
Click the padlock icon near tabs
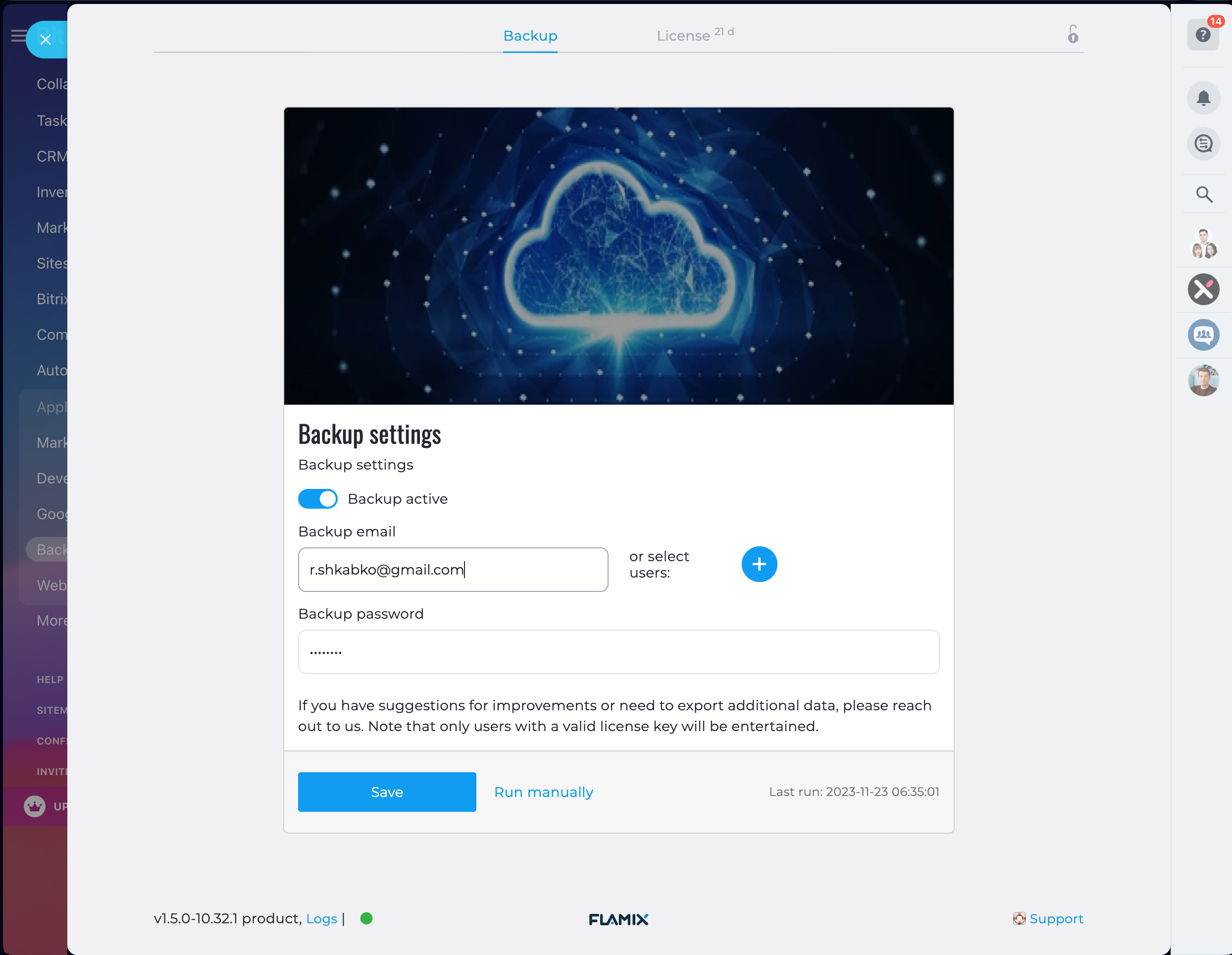click(1073, 35)
